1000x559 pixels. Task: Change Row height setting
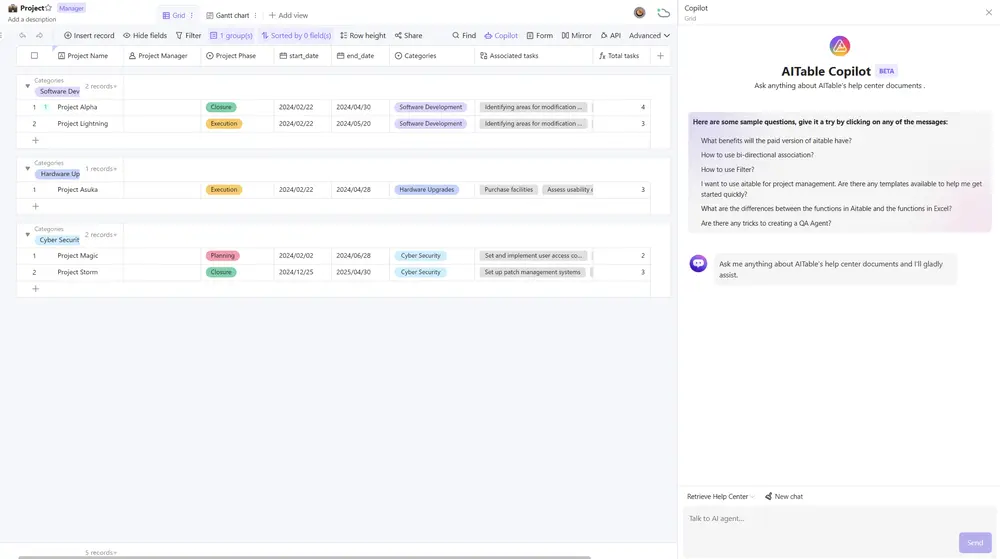363,36
